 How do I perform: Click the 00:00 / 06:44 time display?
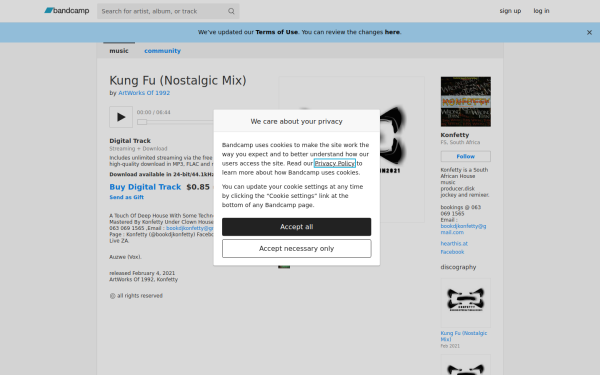click(153, 112)
